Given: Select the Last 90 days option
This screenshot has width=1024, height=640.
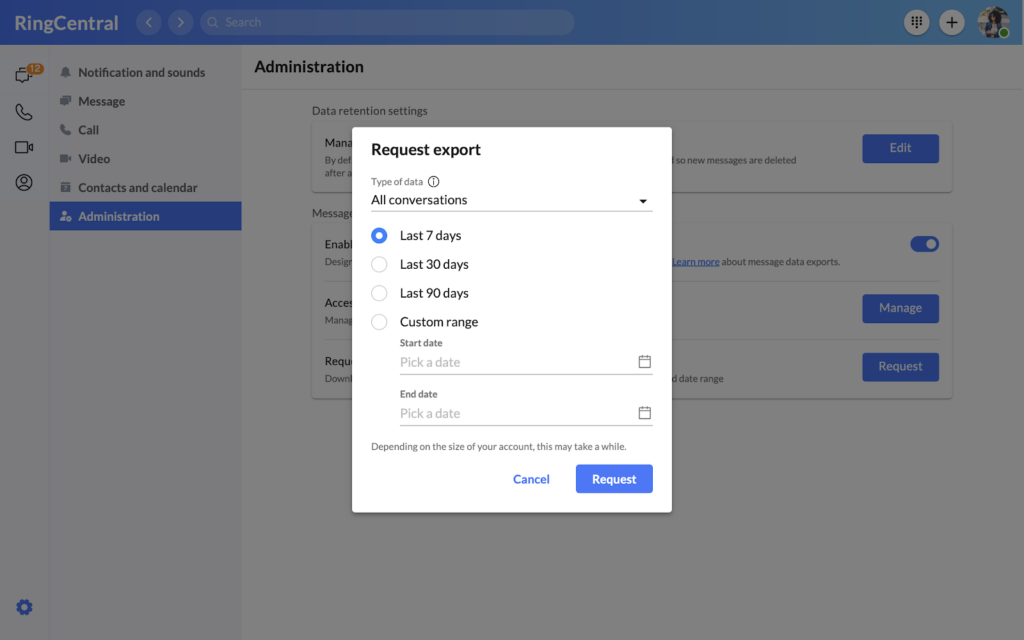Looking at the screenshot, I should 379,293.
